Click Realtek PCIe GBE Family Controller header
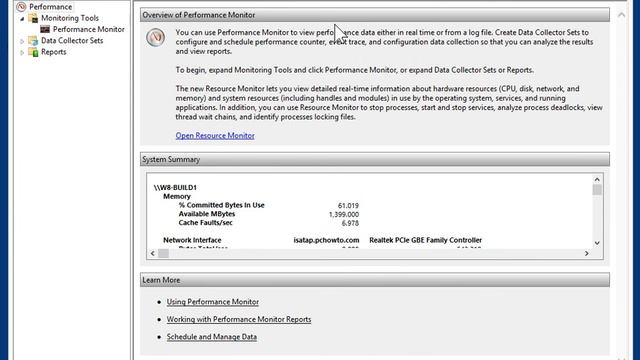 [425, 240]
